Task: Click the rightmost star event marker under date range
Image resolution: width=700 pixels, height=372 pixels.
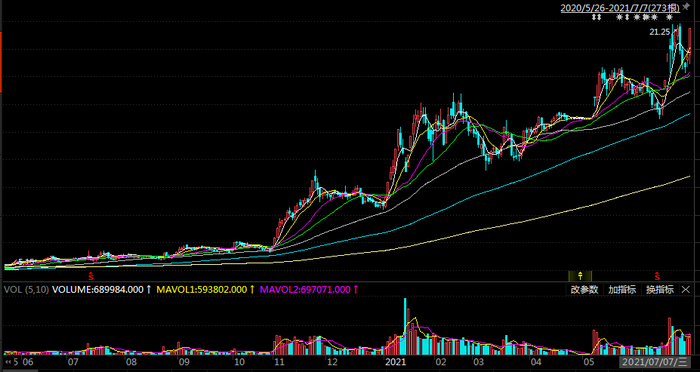Action: click(669, 17)
